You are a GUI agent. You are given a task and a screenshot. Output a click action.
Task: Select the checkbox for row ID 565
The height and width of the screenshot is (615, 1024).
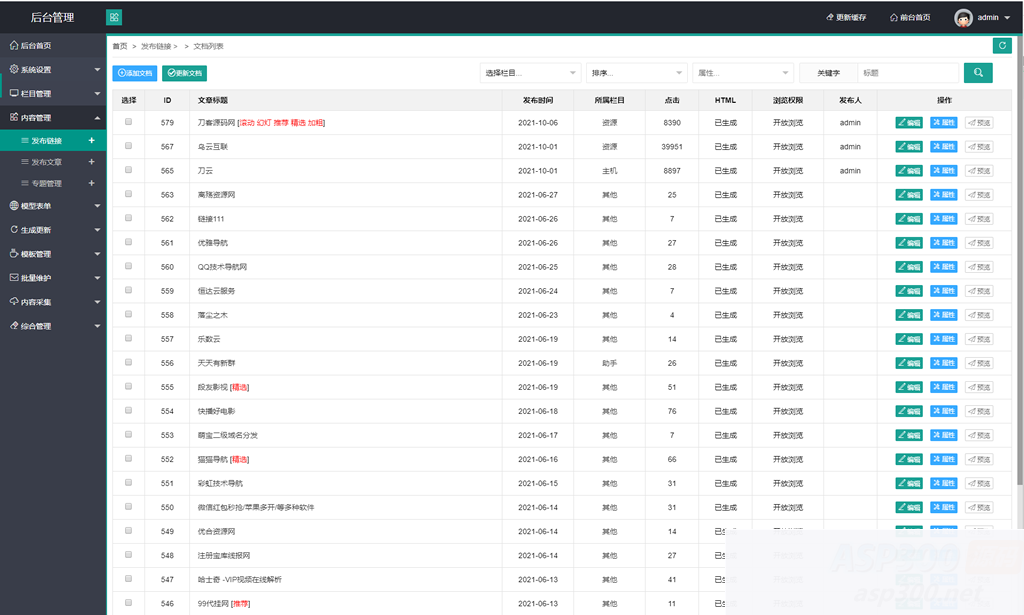coord(128,170)
